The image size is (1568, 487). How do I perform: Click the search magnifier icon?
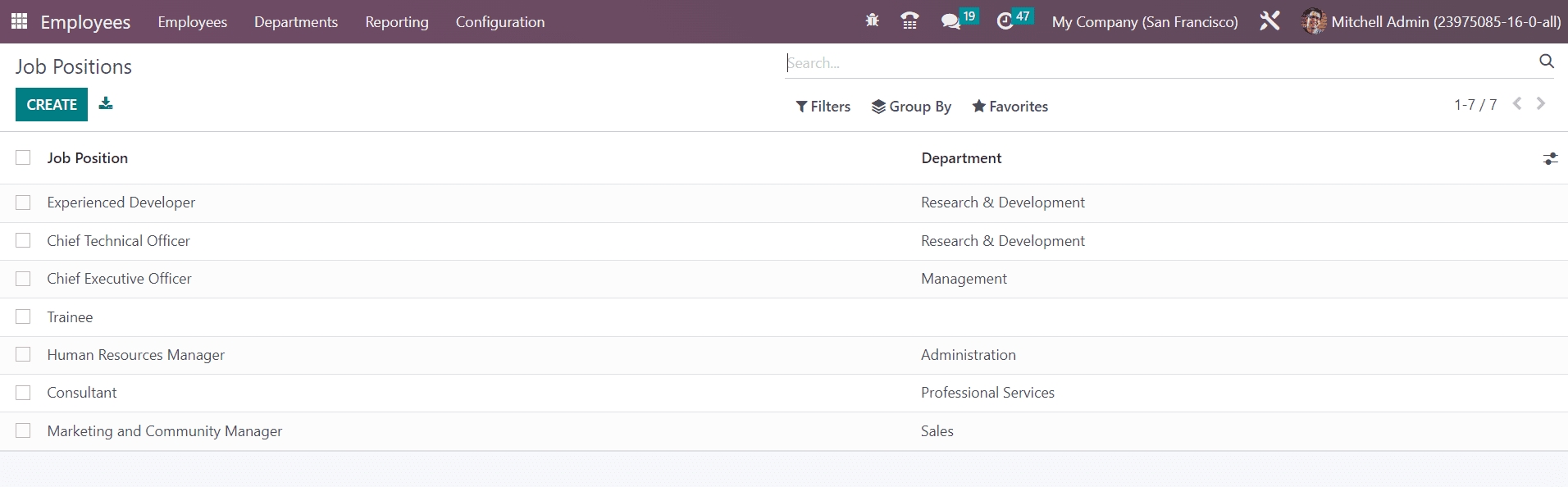(1547, 61)
